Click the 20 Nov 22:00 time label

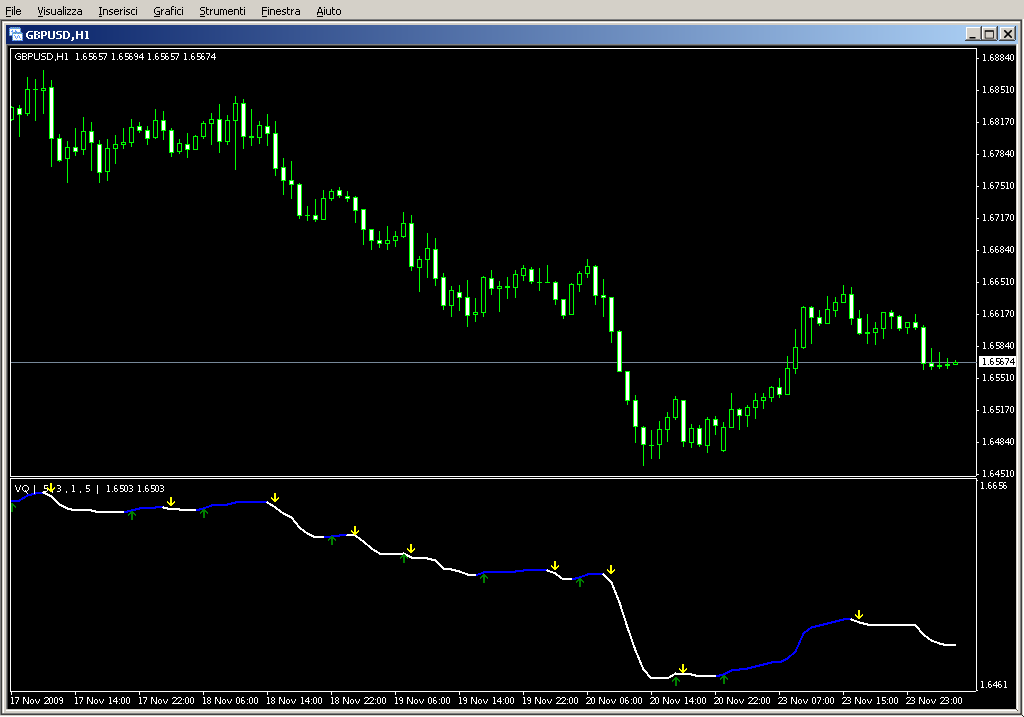(742, 701)
